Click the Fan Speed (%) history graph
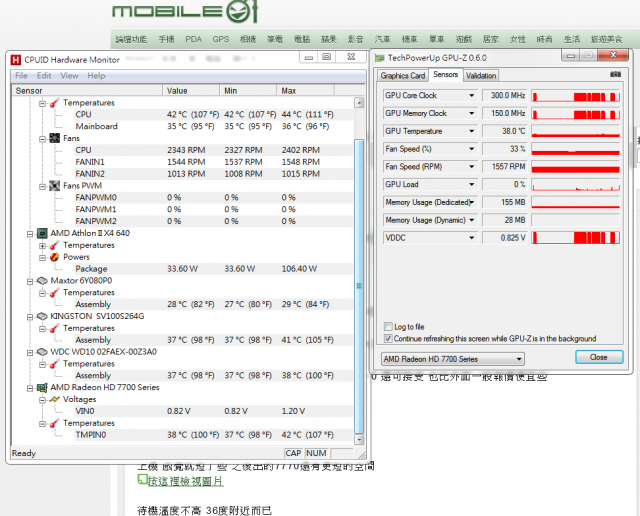This screenshot has width=640, height=516. 576,149
